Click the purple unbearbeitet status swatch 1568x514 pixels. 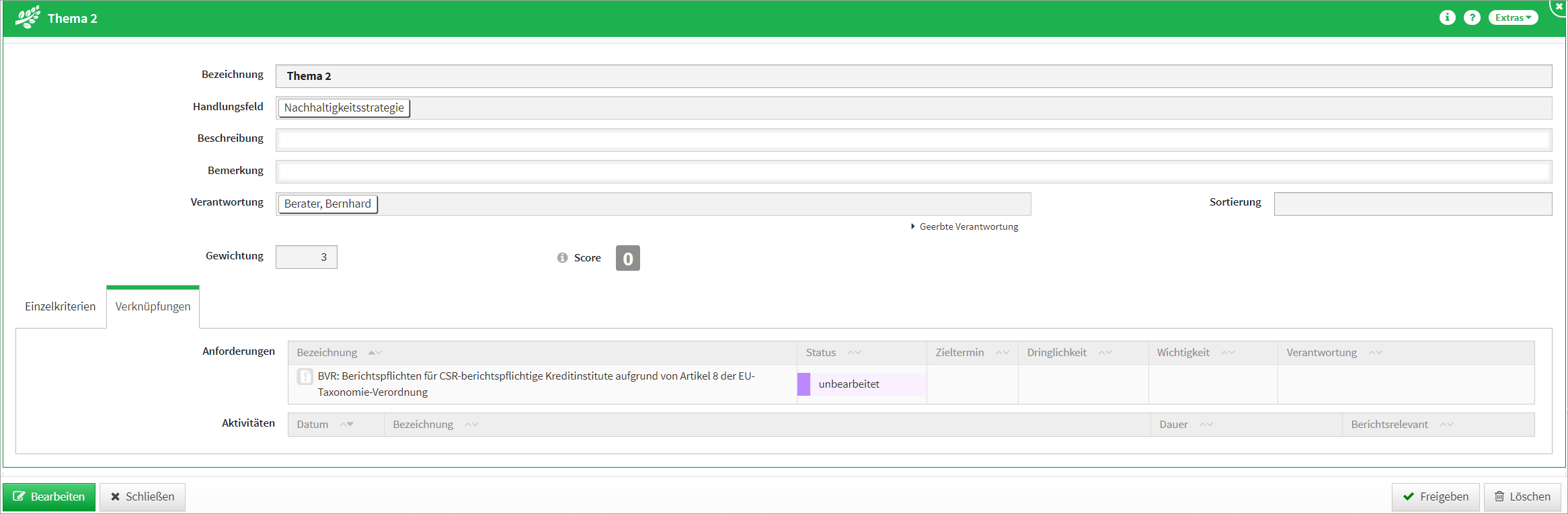tap(803, 384)
